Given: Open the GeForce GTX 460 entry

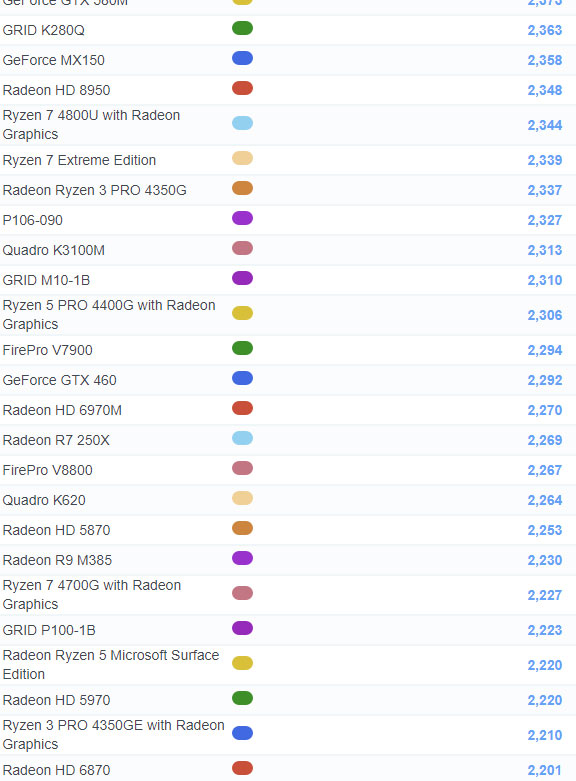Looking at the screenshot, I should click(59, 380).
